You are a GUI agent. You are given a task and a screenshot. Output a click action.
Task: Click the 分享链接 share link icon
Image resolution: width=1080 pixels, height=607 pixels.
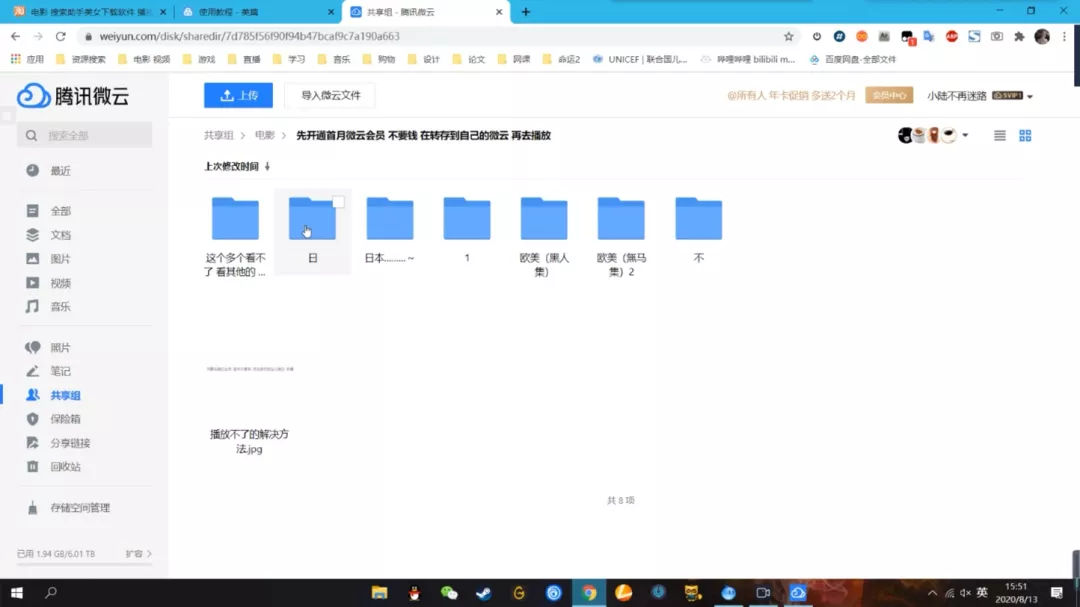(32, 443)
